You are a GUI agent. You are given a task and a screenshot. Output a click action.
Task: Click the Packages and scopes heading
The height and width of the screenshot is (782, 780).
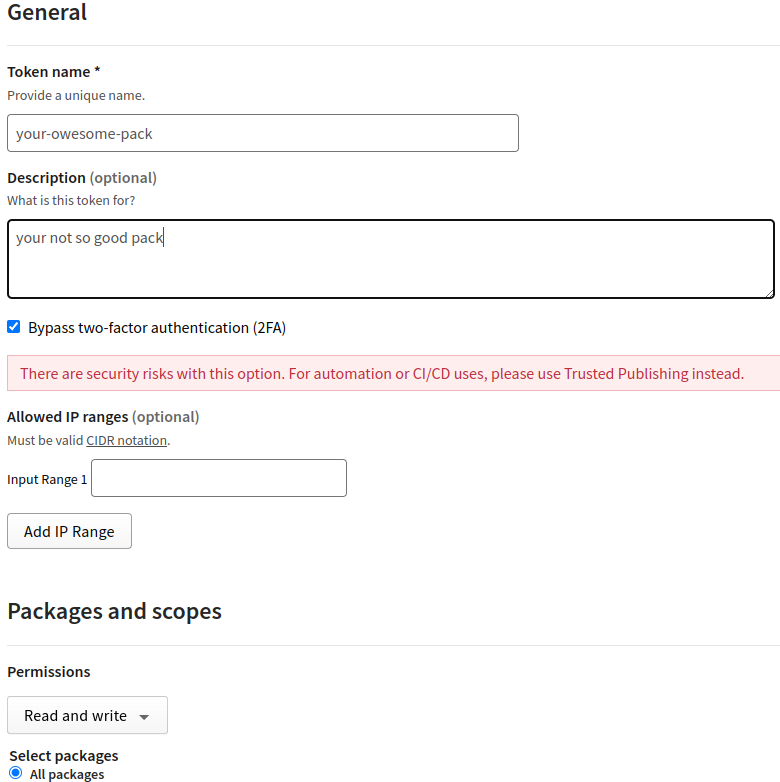114,611
